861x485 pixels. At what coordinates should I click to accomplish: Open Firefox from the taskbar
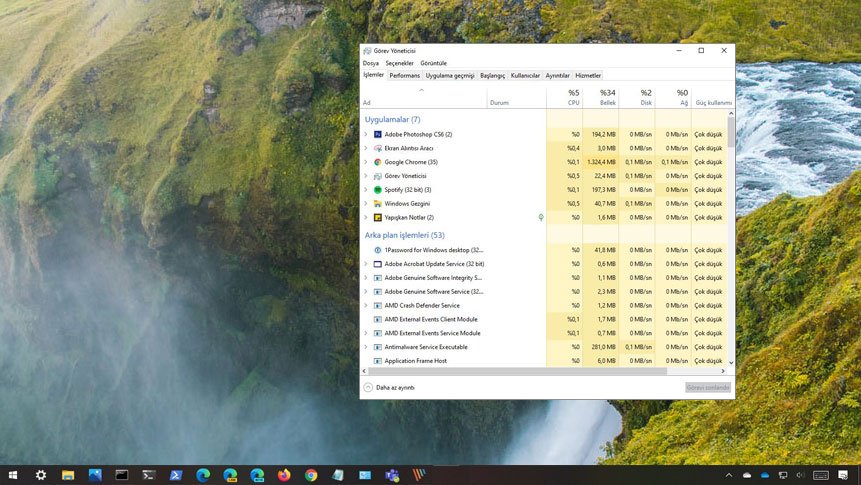[x=284, y=475]
